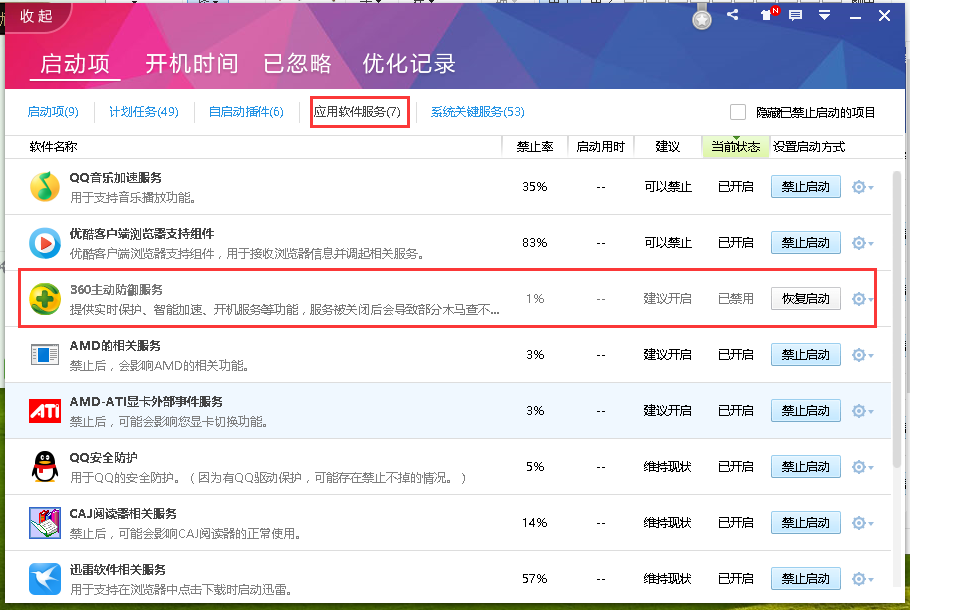Open the 已忽略 tab
The width and height of the screenshot is (960, 610).
[297, 64]
